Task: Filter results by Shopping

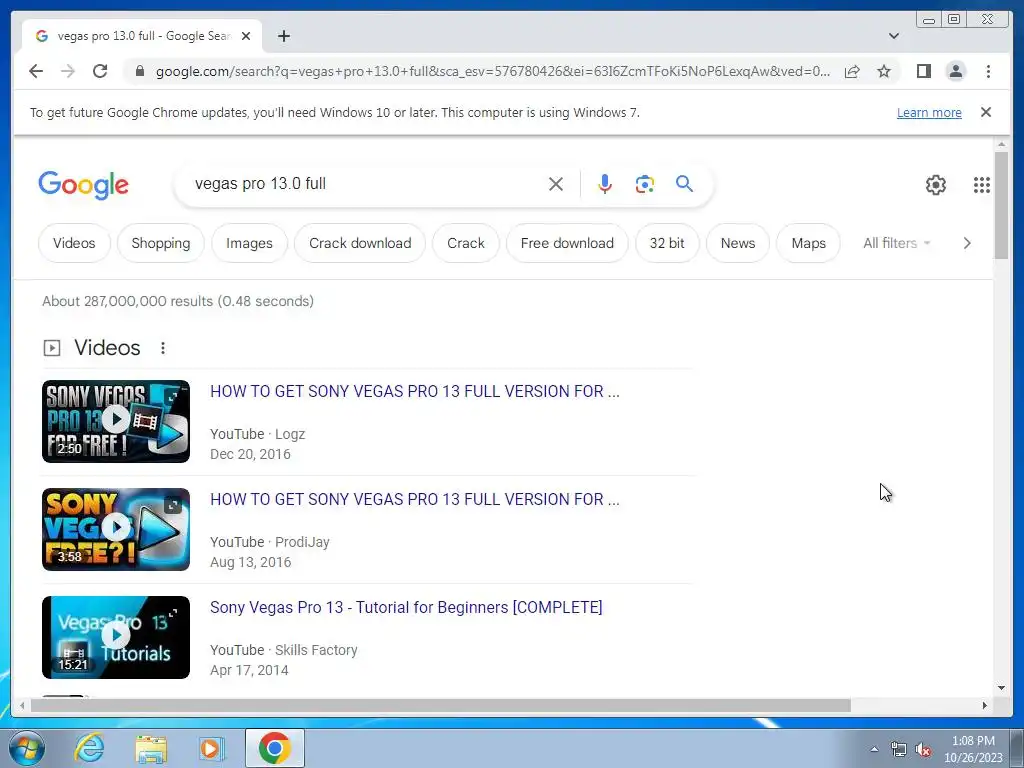Action: click(x=161, y=243)
